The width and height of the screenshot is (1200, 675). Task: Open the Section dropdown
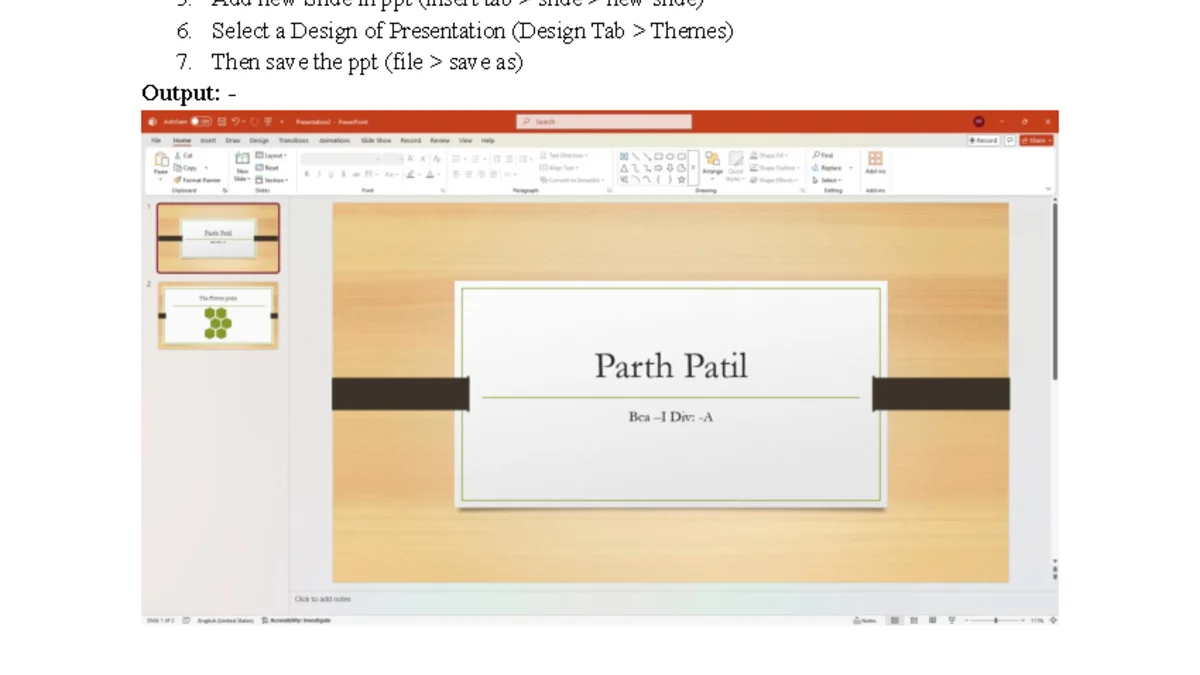(x=272, y=180)
